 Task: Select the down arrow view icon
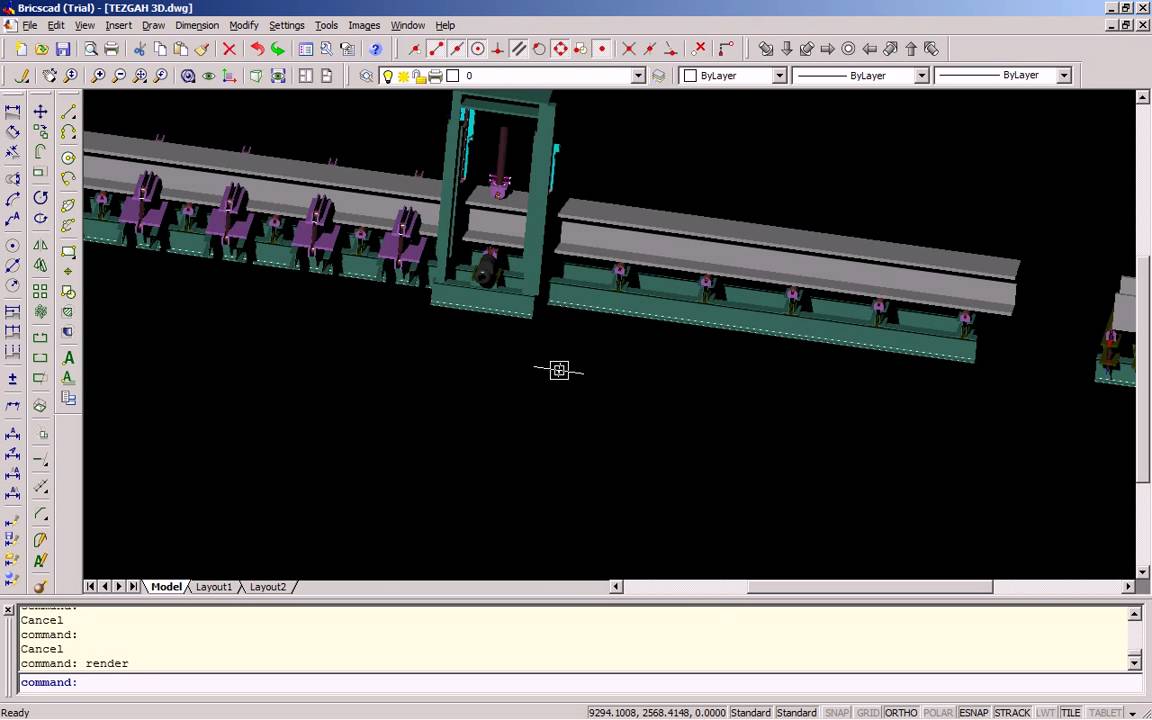click(786, 49)
